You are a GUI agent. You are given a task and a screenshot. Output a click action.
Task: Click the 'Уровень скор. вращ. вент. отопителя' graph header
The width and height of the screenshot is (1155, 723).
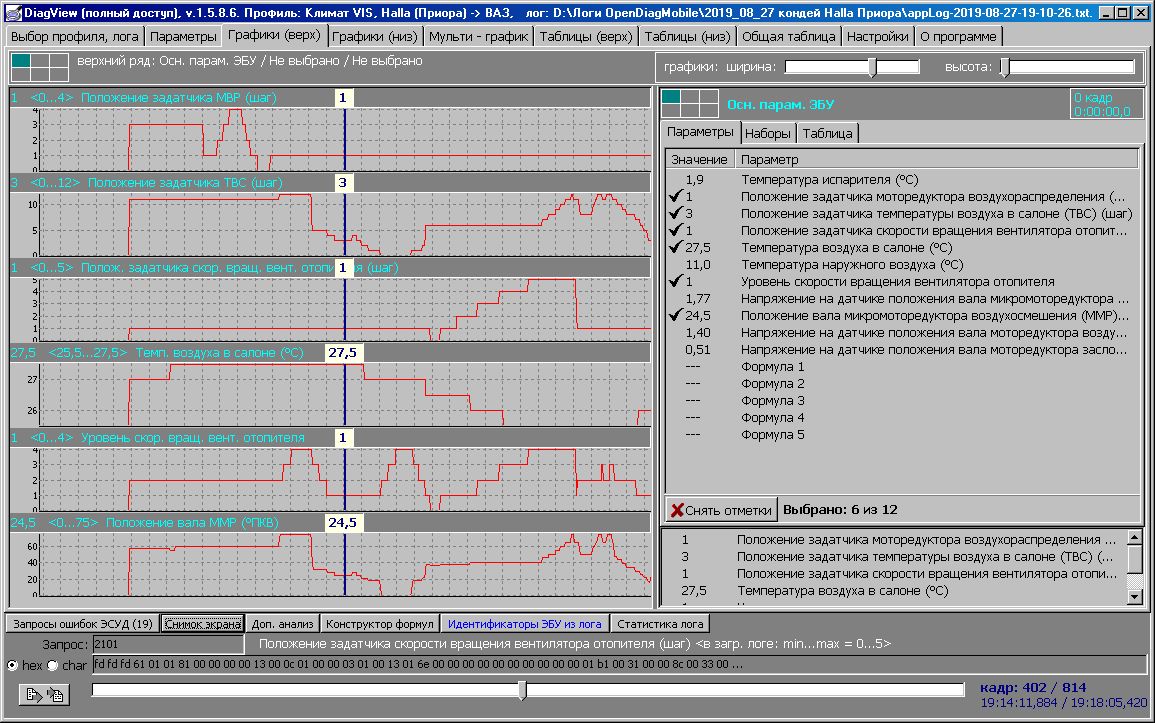(330, 437)
